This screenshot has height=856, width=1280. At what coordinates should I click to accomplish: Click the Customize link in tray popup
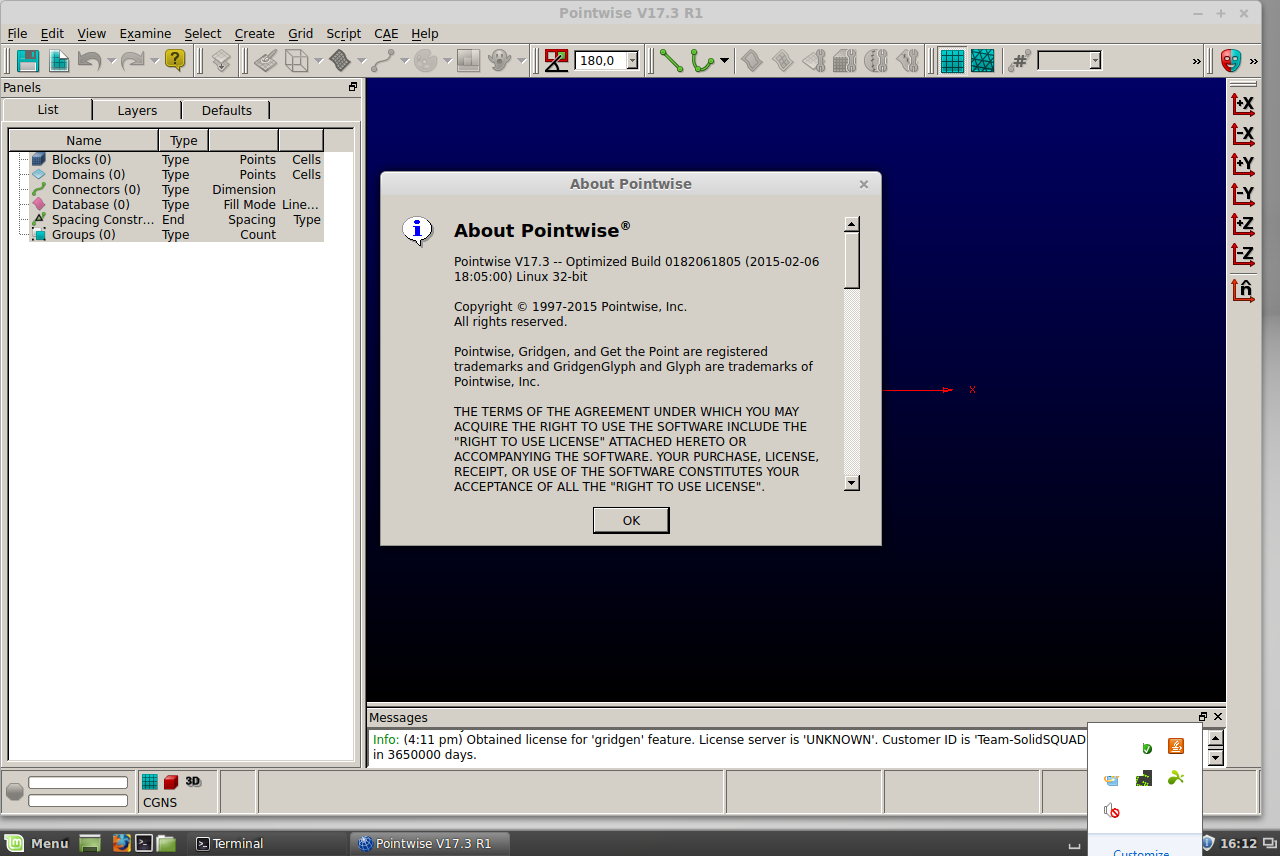(1141, 853)
